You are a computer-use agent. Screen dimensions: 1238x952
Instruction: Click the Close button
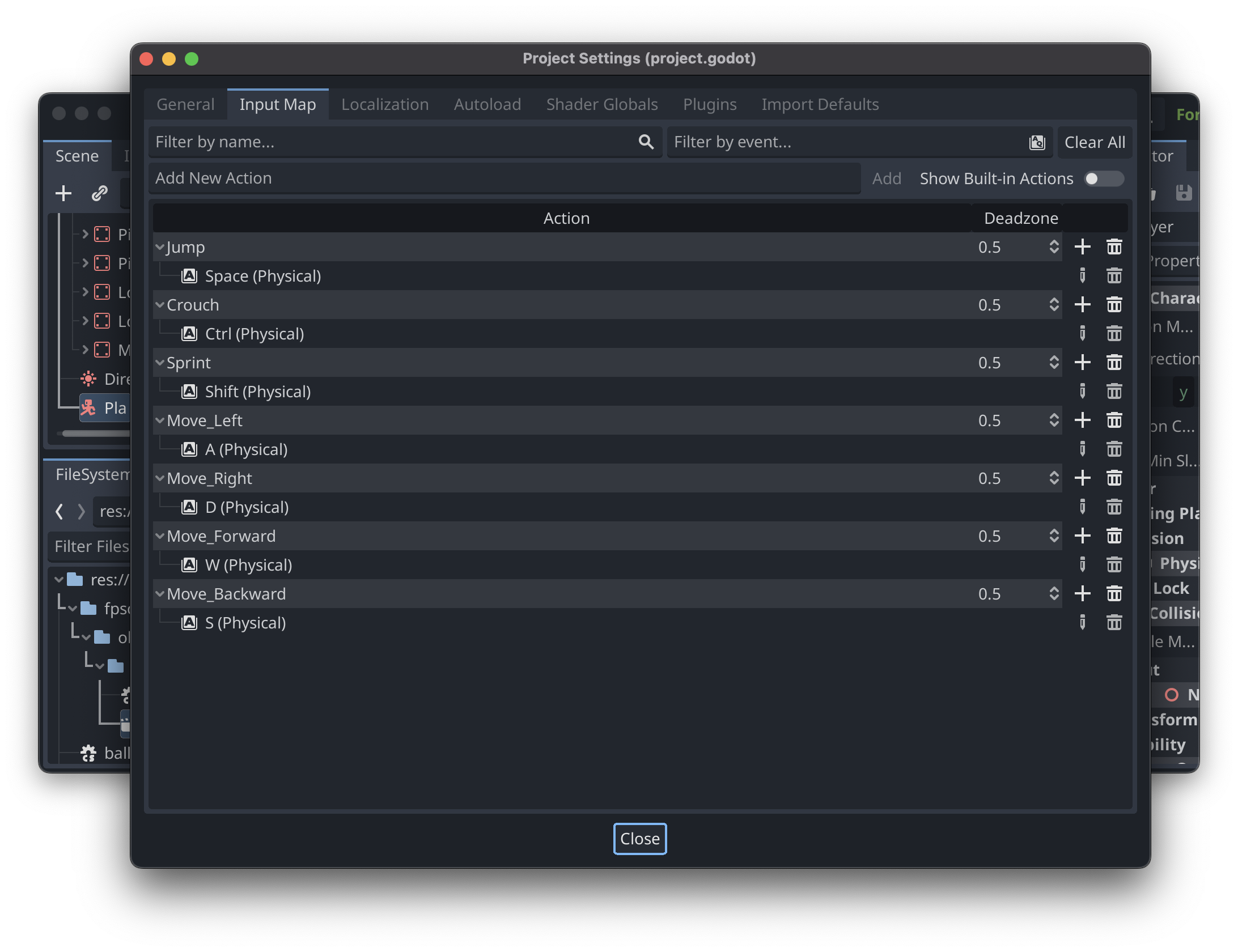639,839
